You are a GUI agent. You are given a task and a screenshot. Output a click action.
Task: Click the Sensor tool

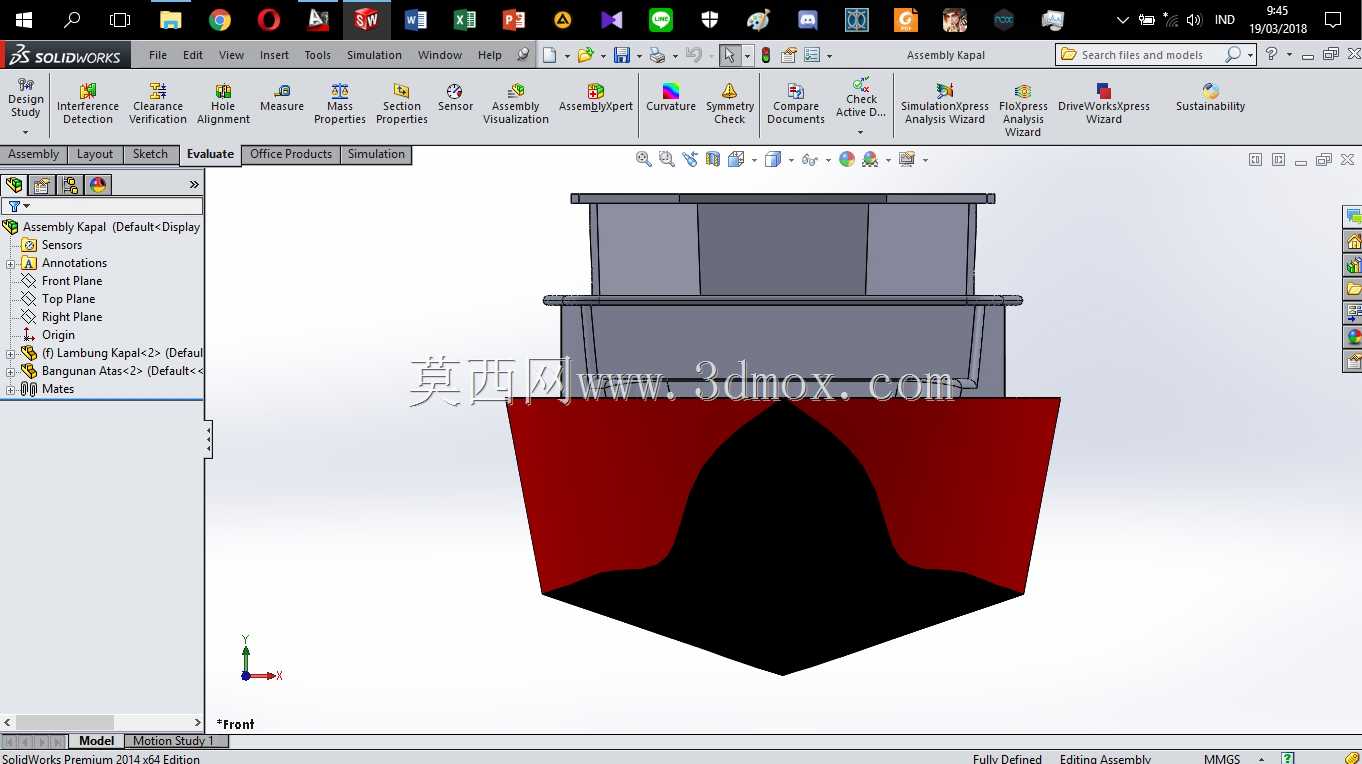pyautogui.click(x=455, y=99)
